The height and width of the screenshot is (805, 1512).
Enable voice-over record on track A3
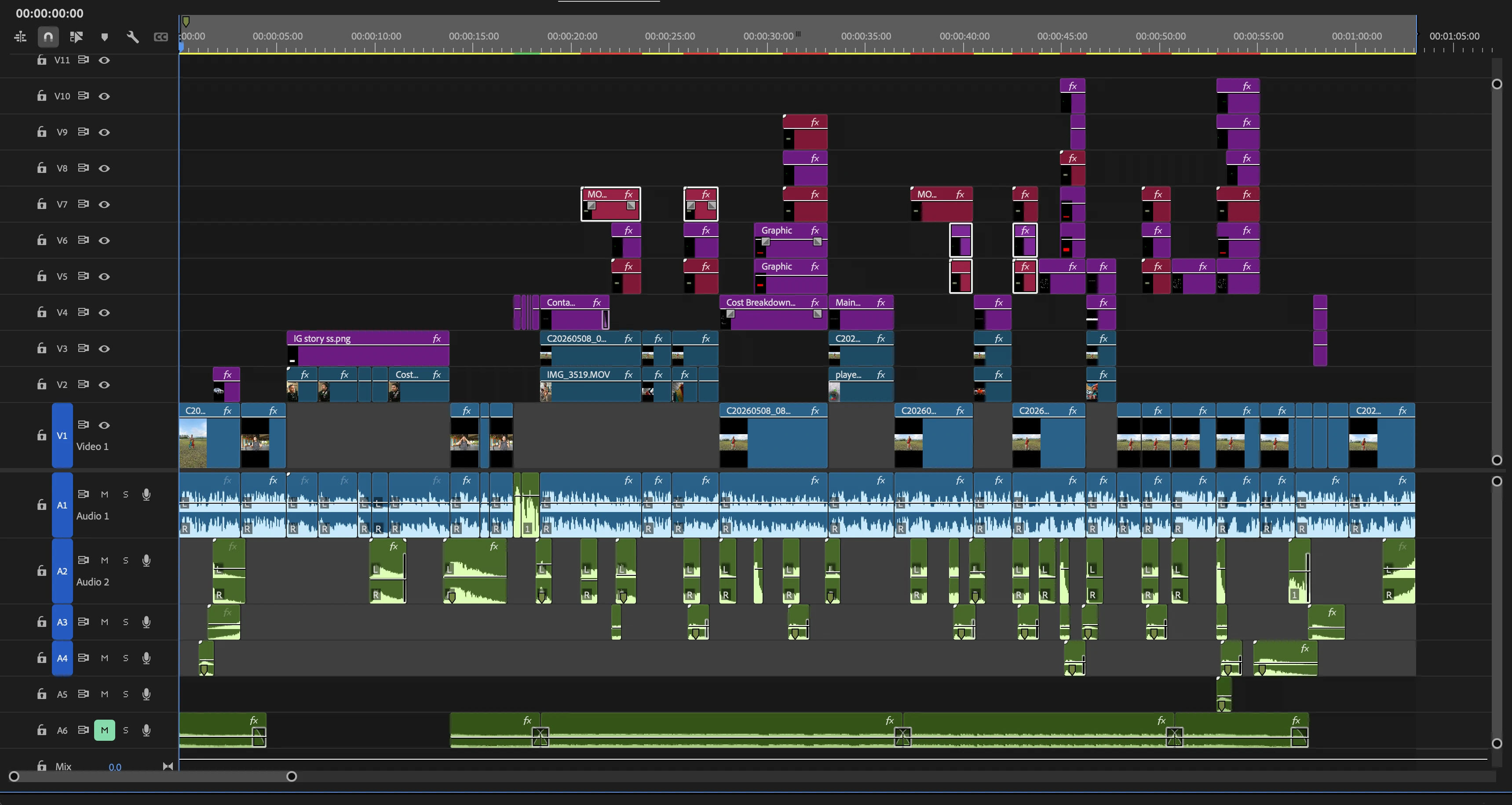(146, 622)
